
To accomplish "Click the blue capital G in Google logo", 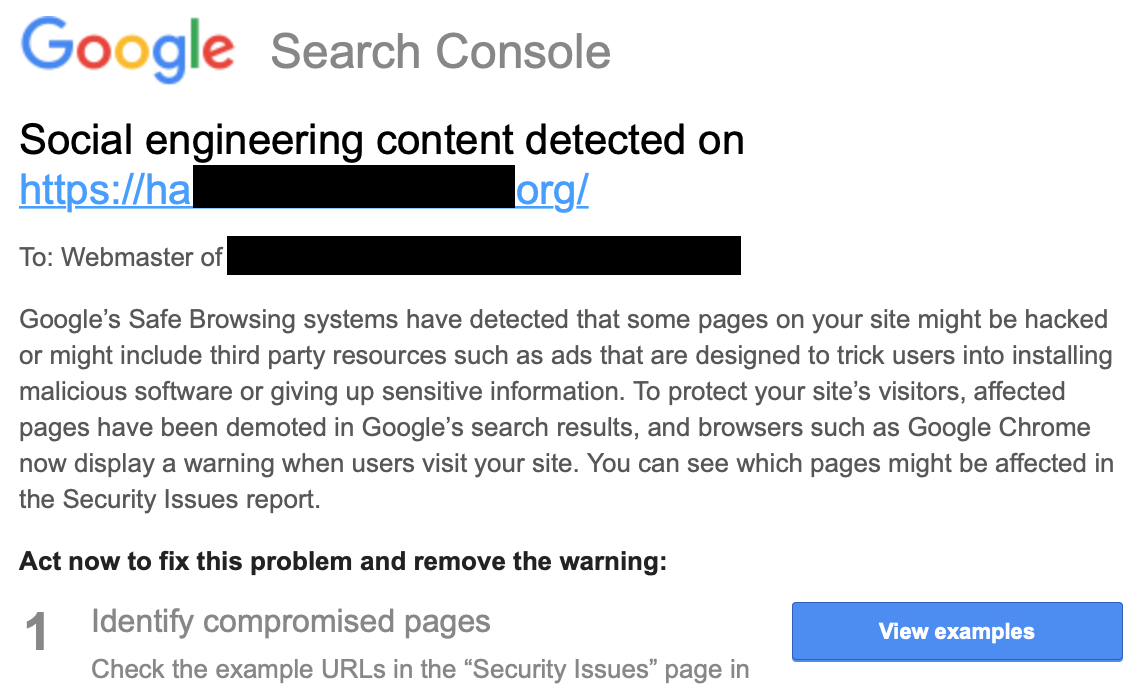I will coord(46,43).
